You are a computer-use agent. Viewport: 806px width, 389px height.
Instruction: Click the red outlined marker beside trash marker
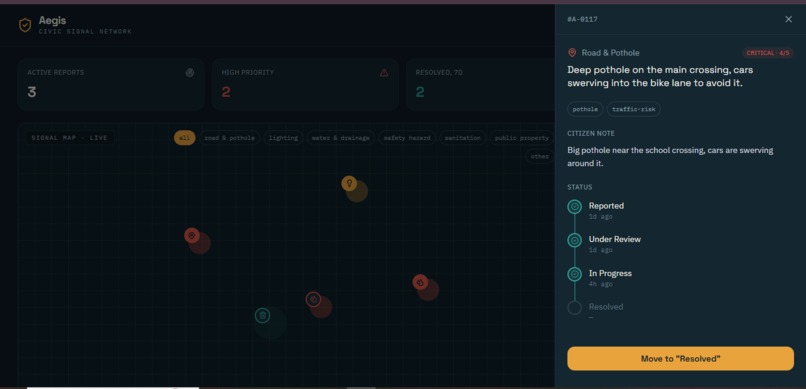point(313,299)
